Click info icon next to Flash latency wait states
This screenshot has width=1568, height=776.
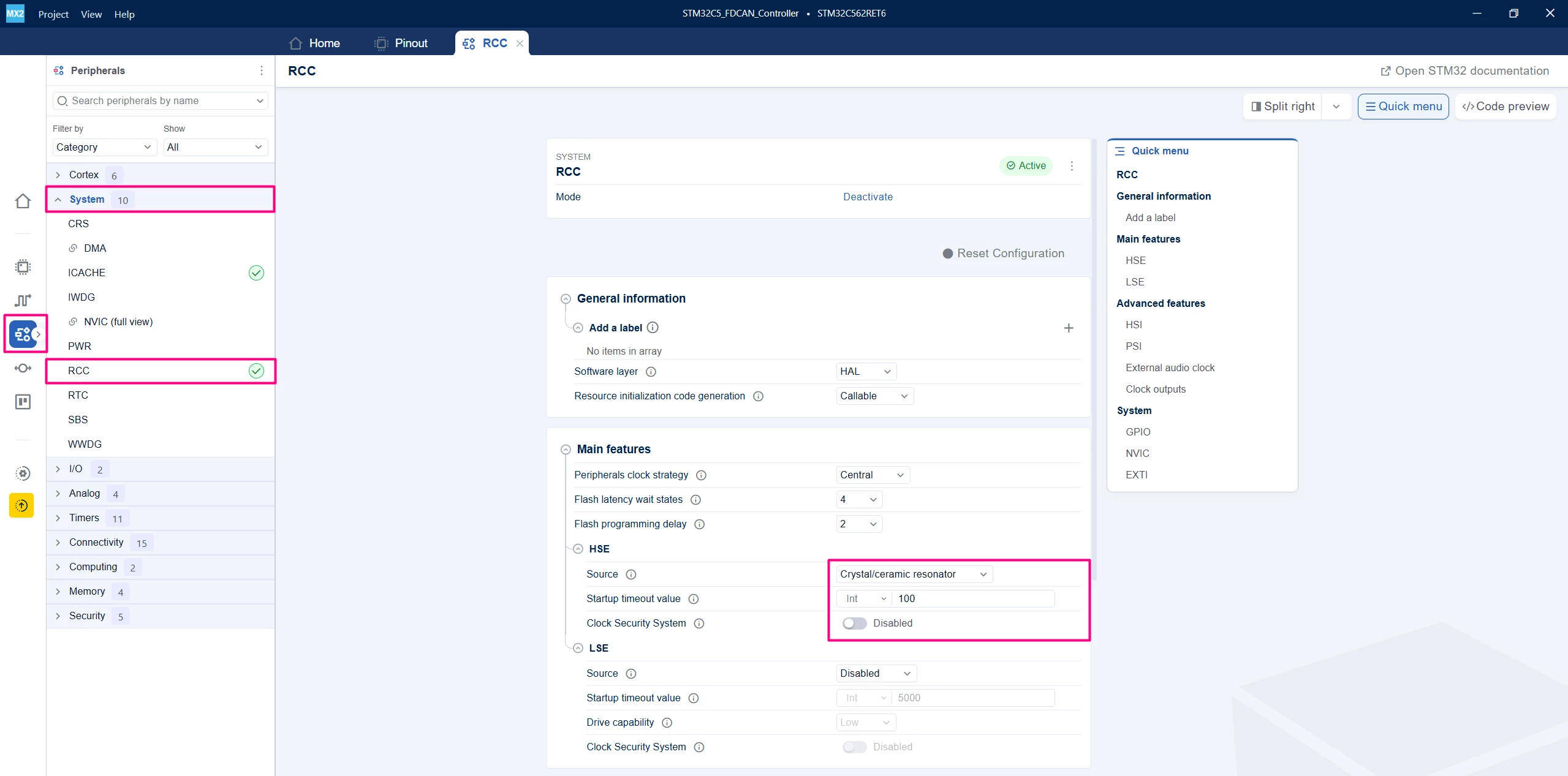695,500
